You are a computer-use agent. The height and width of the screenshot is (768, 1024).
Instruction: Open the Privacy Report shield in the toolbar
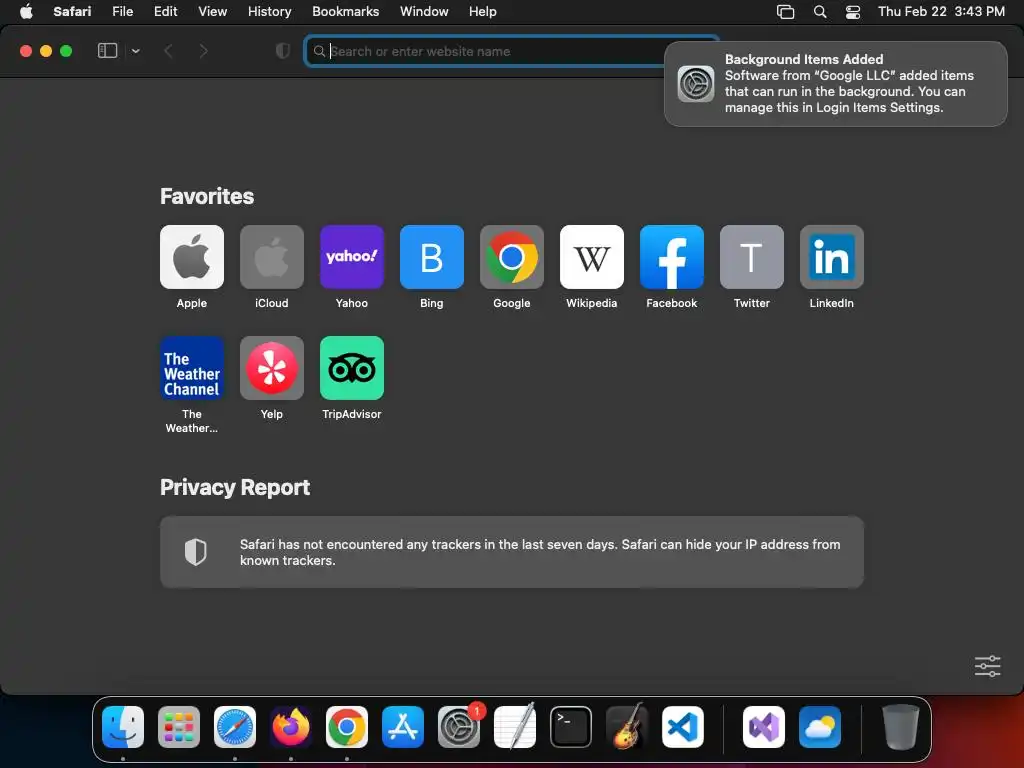(x=282, y=51)
